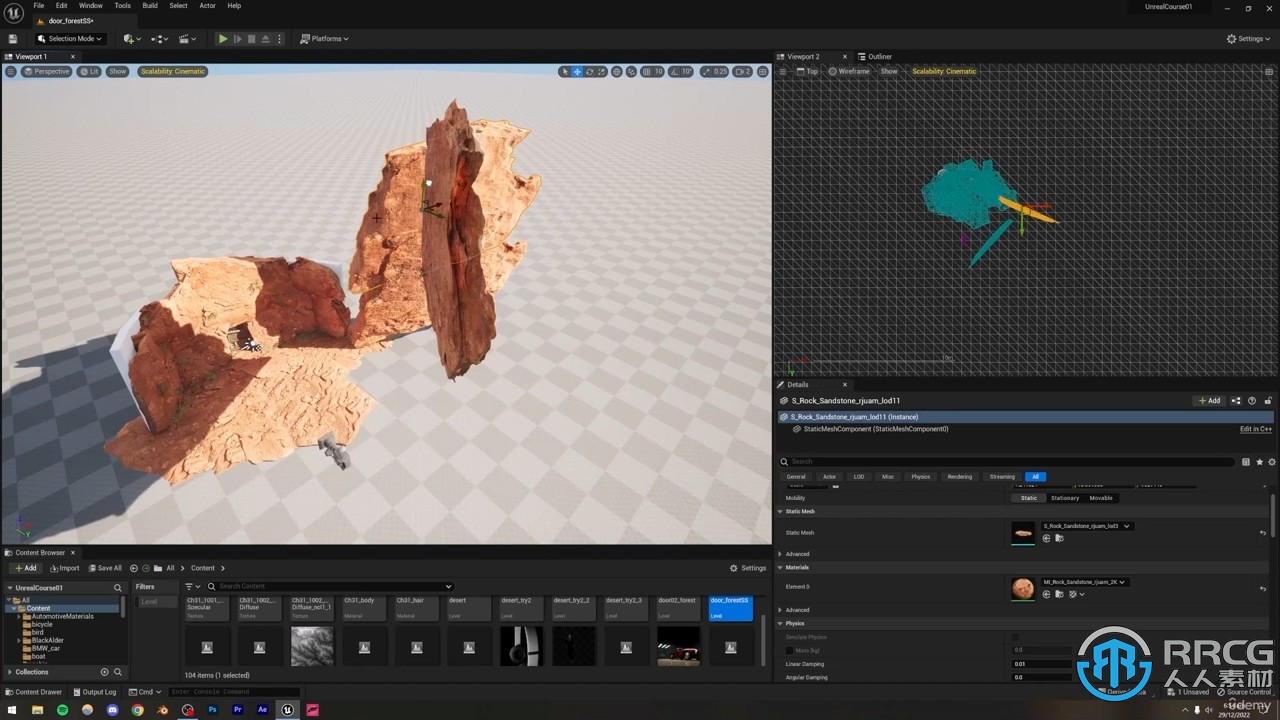
Task: Open Details view options gear icon
Action: (x=1272, y=462)
